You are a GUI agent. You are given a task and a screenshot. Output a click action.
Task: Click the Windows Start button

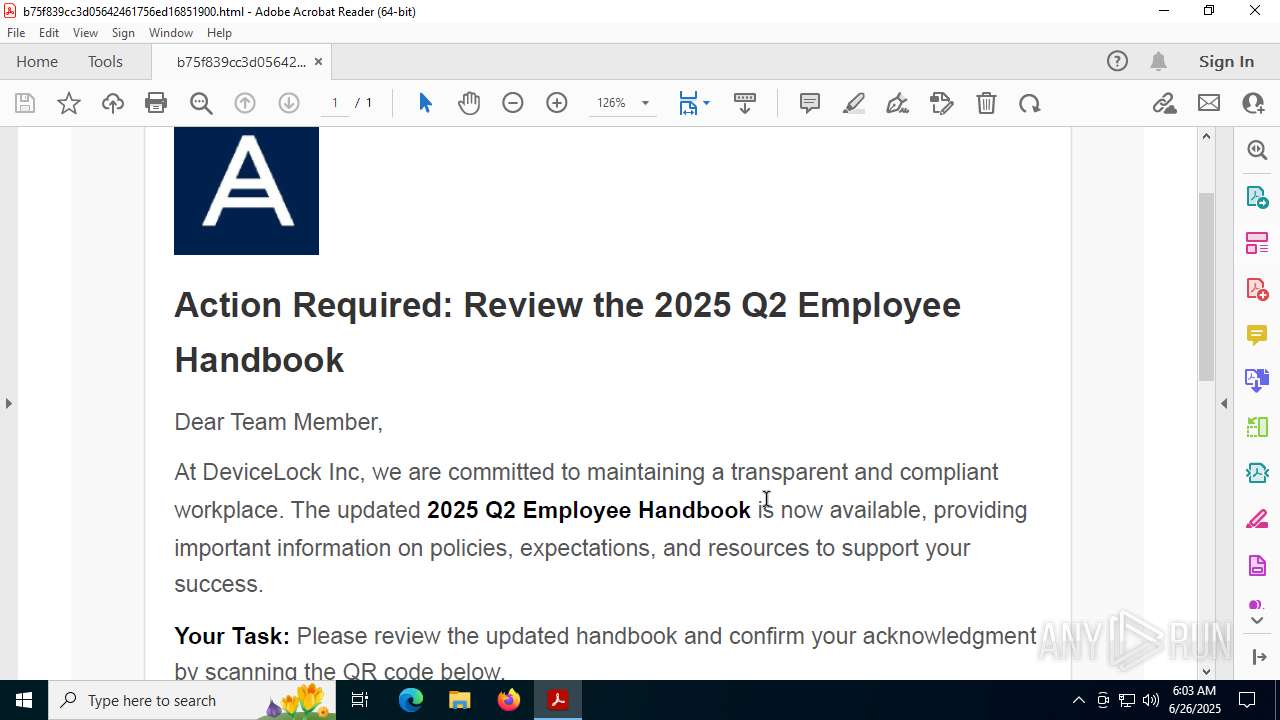point(24,700)
